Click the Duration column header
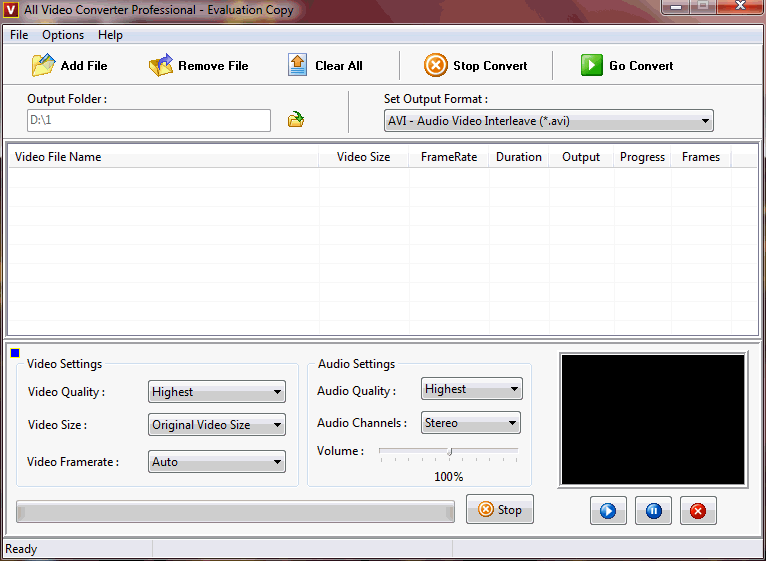 coord(519,157)
